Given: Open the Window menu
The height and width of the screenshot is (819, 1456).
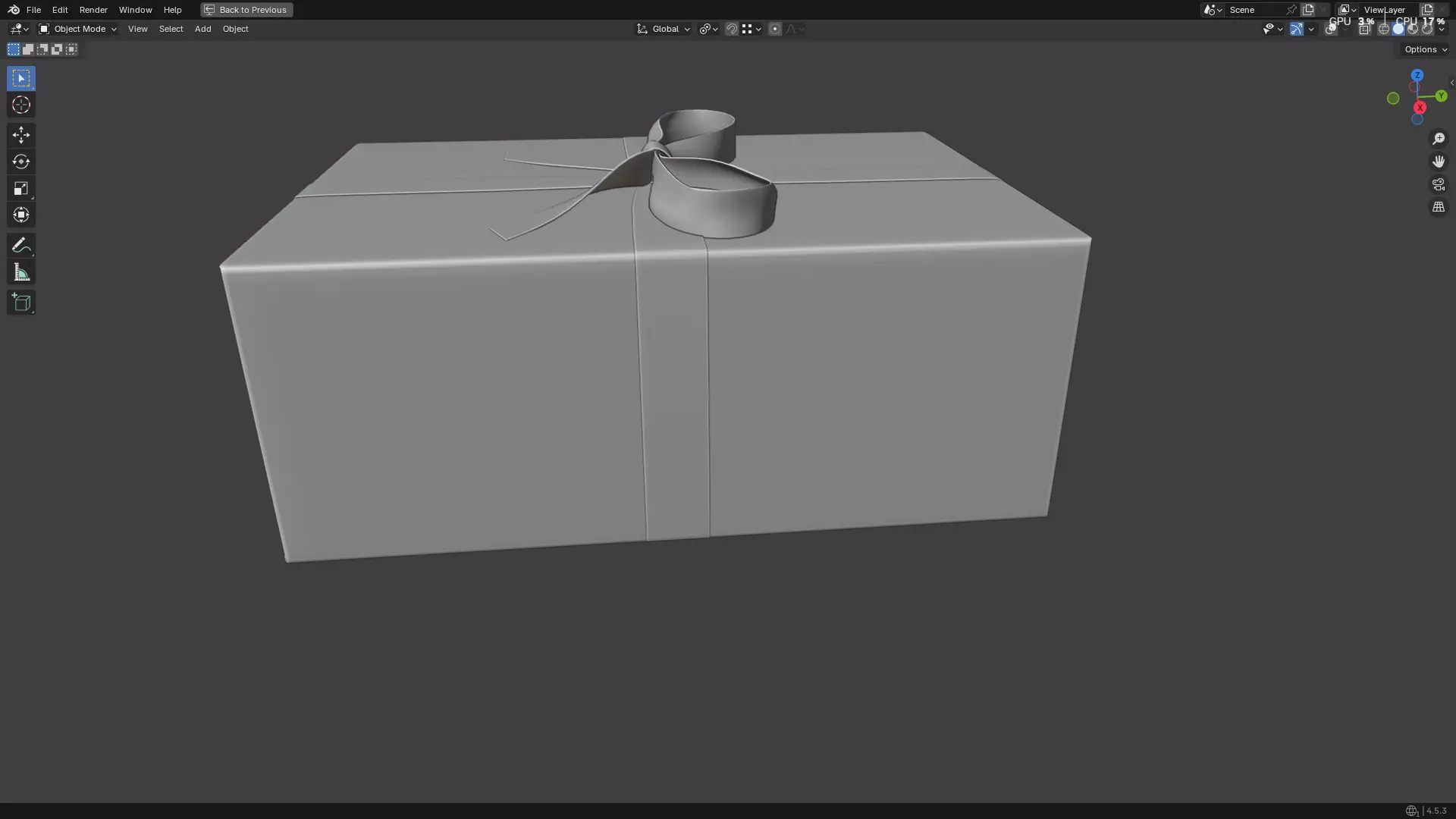Looking at the screenshot, I should pyautogui.click(x=136, y=10).
